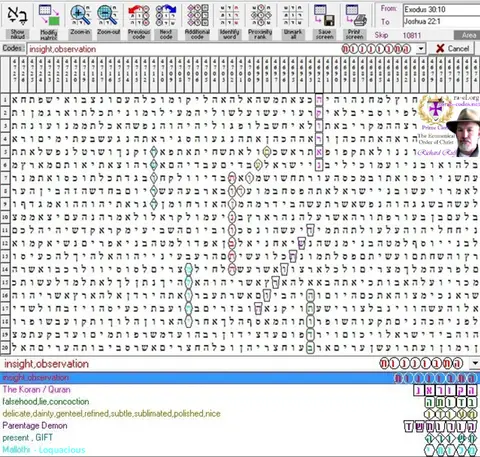Go to the Next code
The width and height of the screenshot is (480, 457).
(x=166, y=16)
